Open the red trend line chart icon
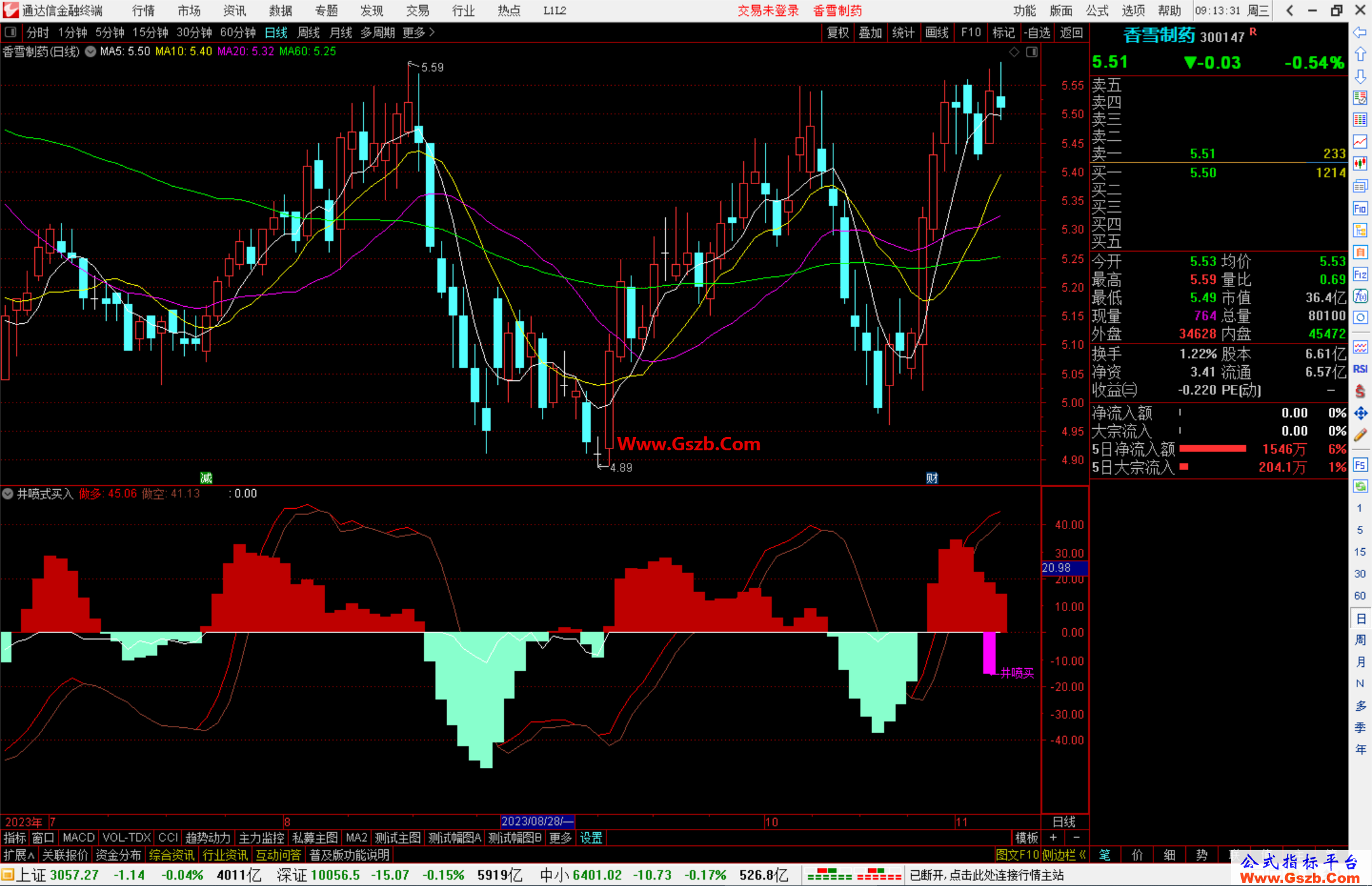This screenshot has height=886, width=1372. (1360, 142)
